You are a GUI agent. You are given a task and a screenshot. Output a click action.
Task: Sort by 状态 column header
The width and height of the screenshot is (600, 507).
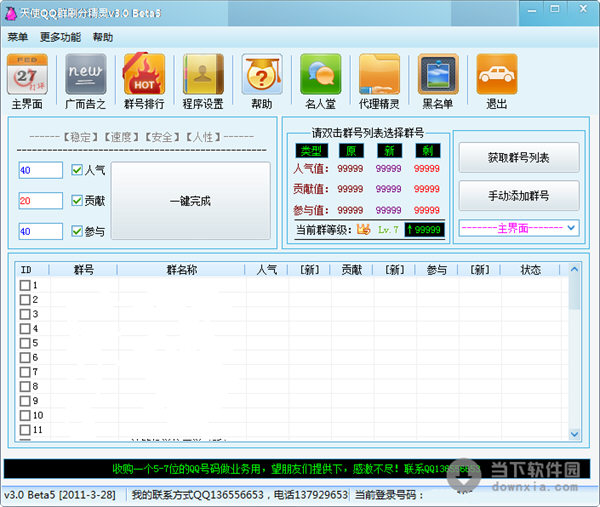pos(531,270)
